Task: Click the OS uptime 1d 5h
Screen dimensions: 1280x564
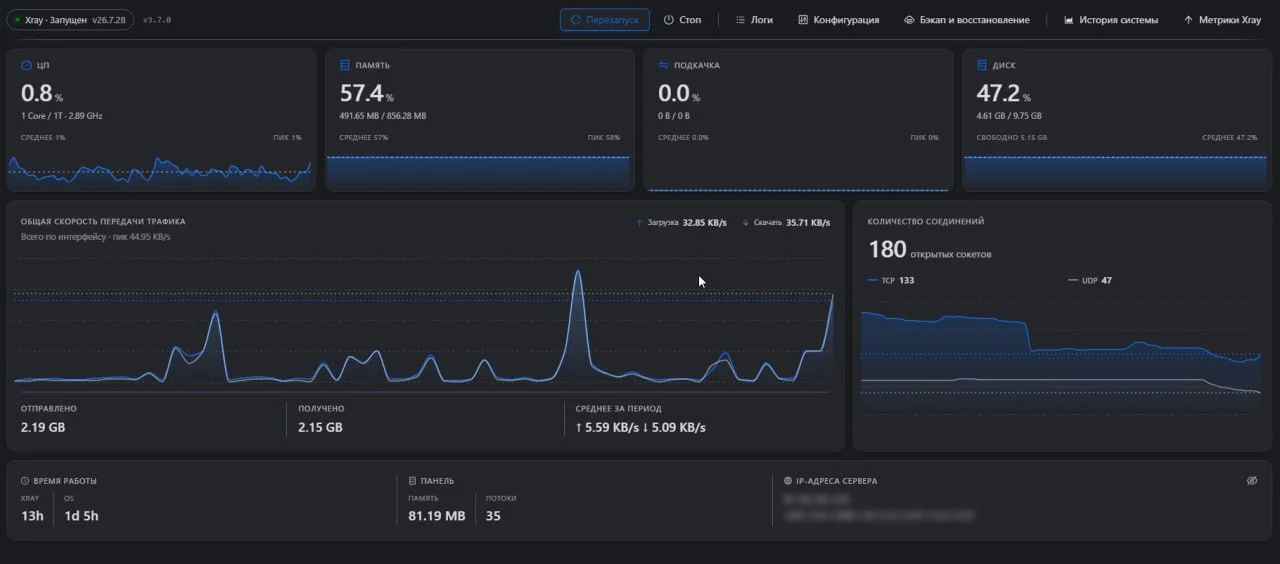Action: coord(82,516)
